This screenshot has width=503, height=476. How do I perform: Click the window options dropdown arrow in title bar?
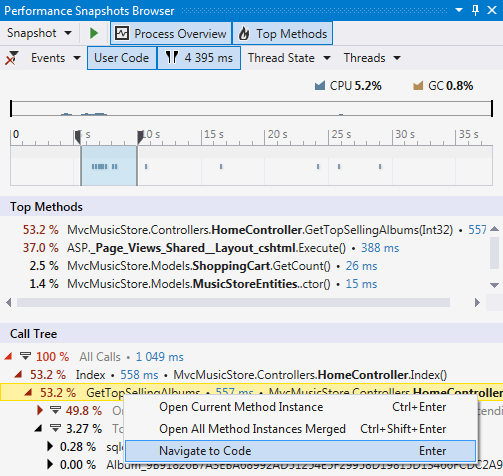point(459,10)
